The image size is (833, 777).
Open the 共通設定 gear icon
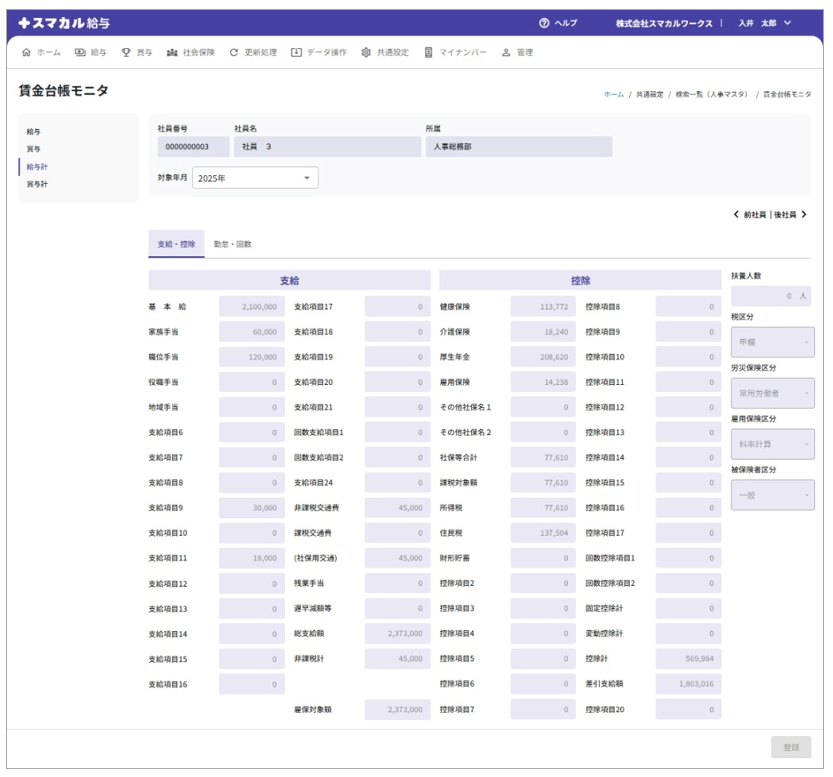(x=366, y=52)
